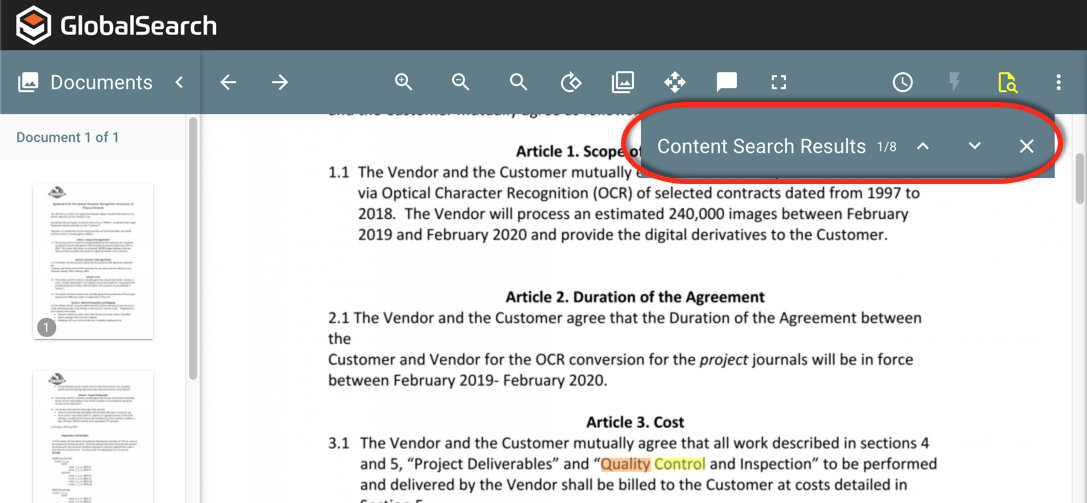The width and height of the screenshot is (1087, 503).
Task: Click the zoom out magnifier icon
Action: click(461, 82)
